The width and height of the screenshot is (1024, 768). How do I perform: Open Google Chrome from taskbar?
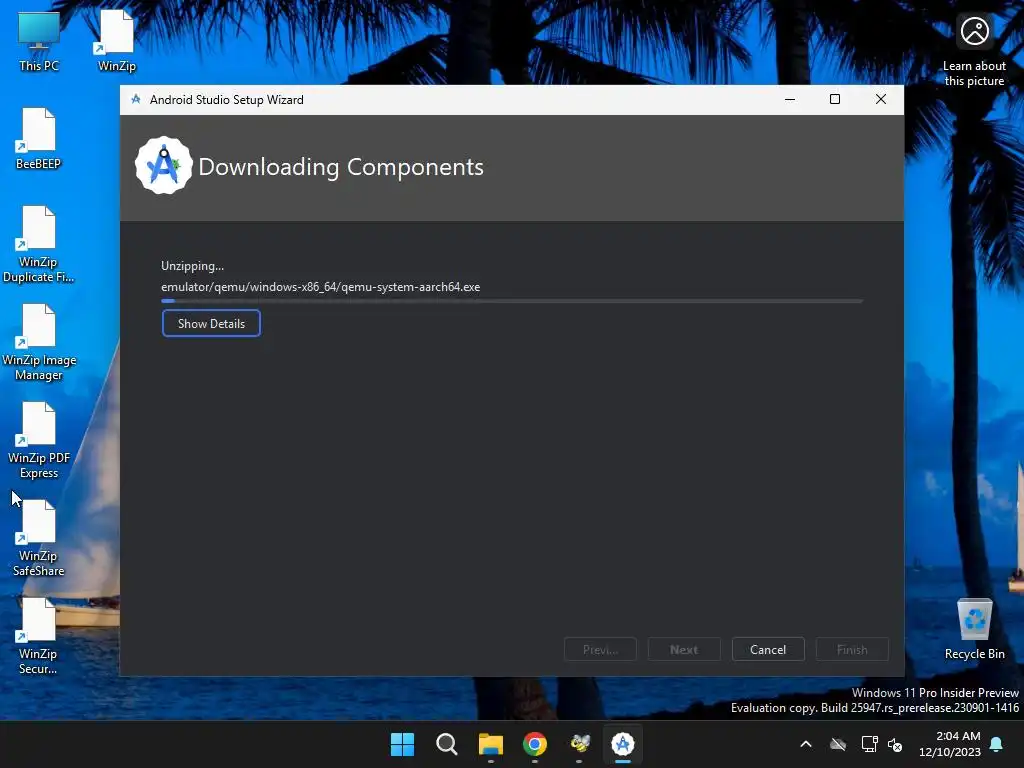coord(535,744)
